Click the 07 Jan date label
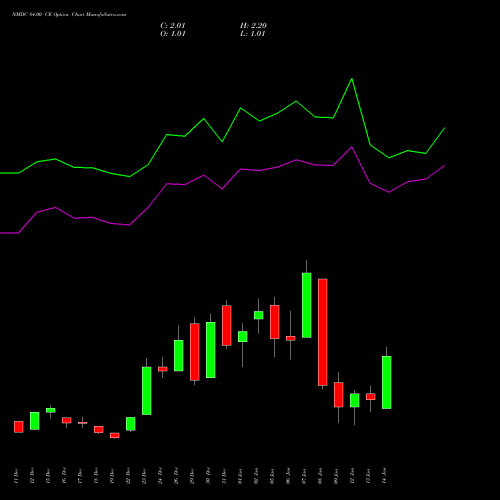The image size is (500, 500). tap(304, 476)
